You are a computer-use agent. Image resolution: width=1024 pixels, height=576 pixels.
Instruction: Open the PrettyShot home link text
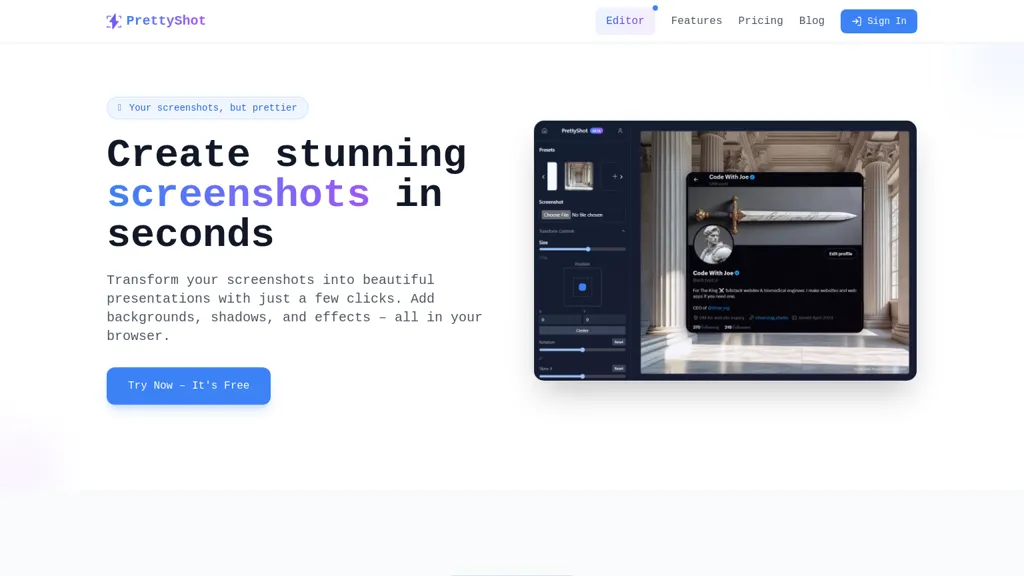[166, 21]
